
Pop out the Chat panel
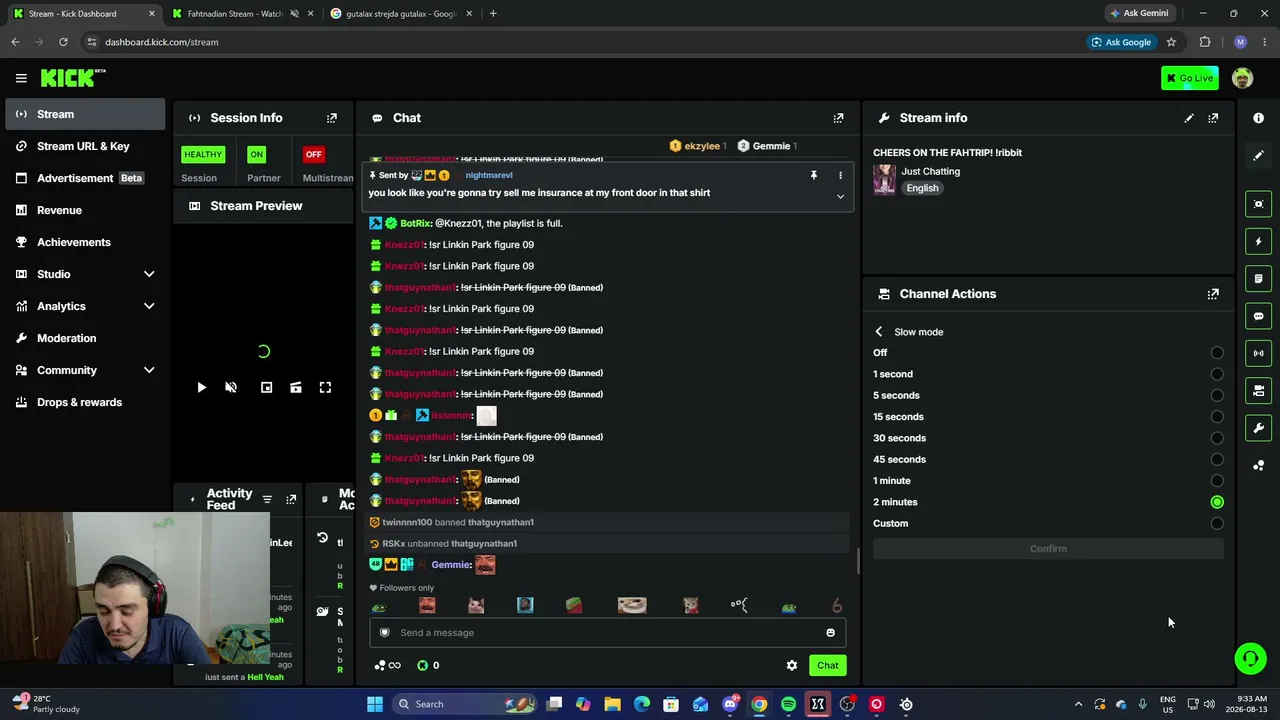[x=838, y=118]
